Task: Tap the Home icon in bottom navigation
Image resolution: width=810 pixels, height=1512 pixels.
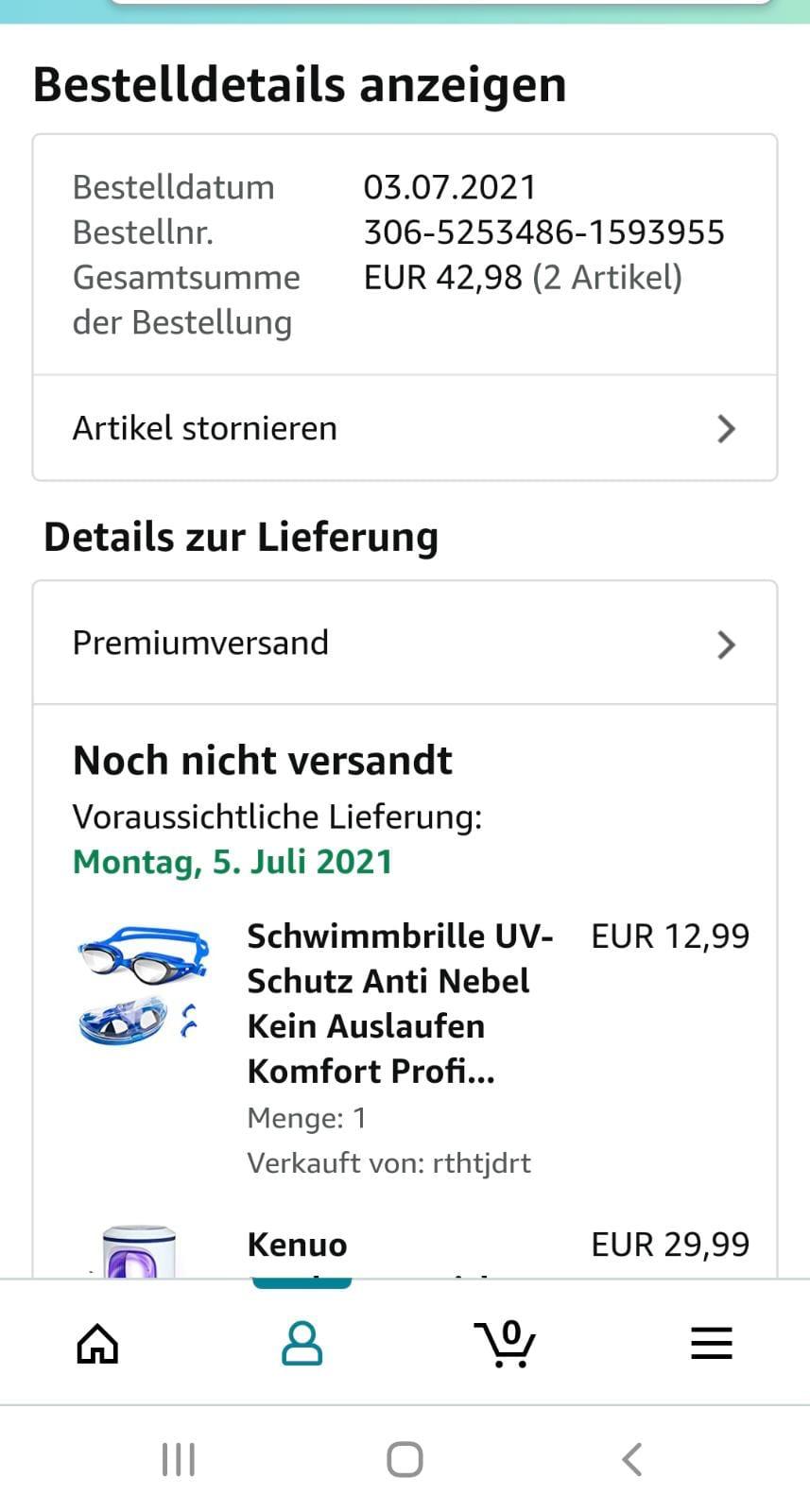Action: point(97,1343)
